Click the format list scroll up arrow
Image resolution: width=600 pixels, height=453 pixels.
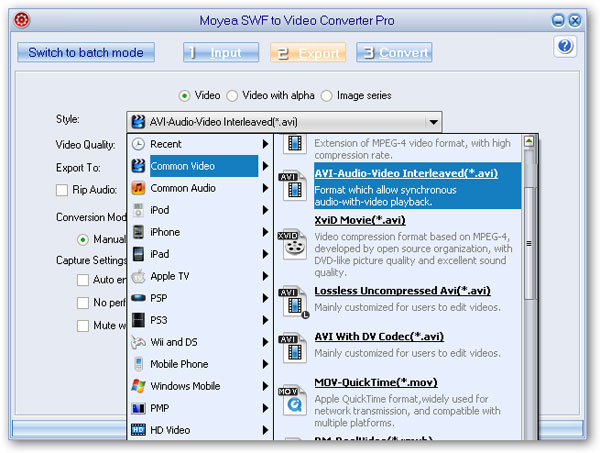pos(529,142)
